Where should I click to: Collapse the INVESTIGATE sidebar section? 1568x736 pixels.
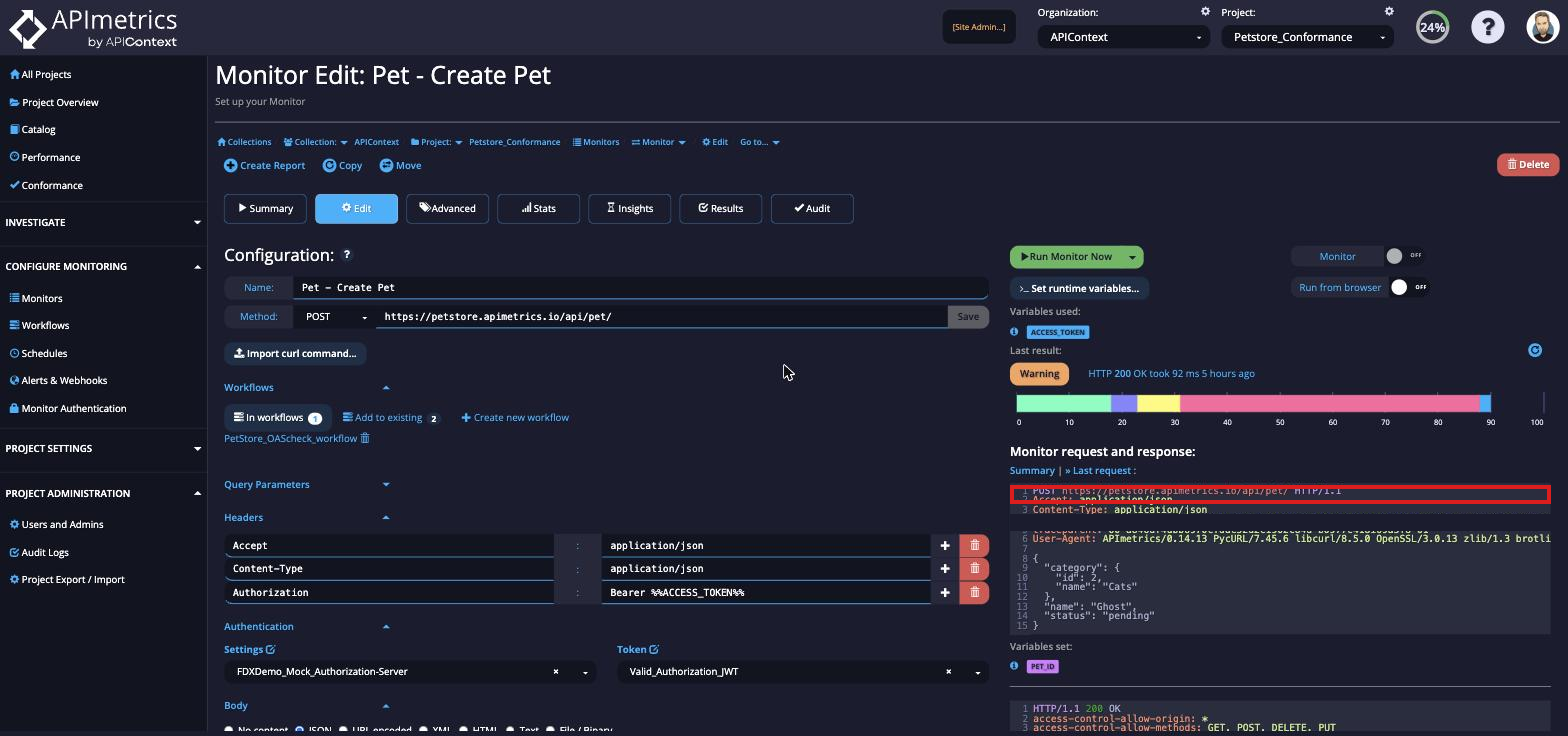pos(197,222)
